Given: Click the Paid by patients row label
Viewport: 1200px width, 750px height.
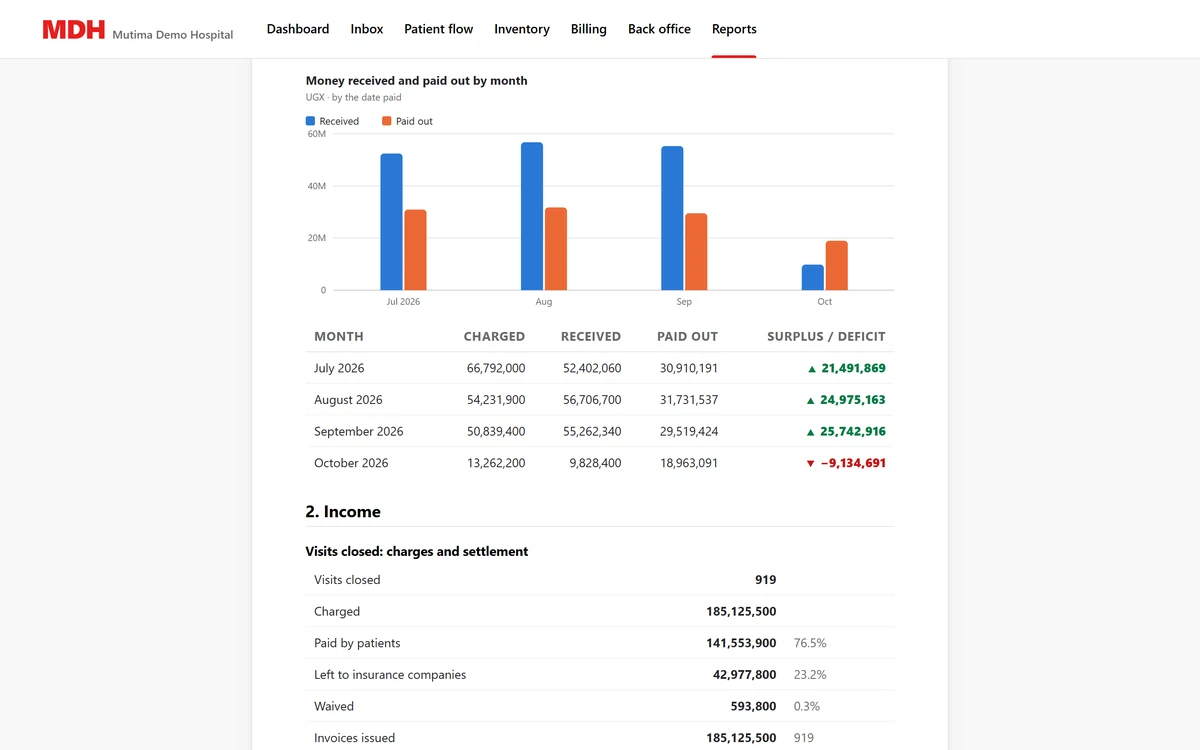Looking at the screenshot, I should [357, 643].
